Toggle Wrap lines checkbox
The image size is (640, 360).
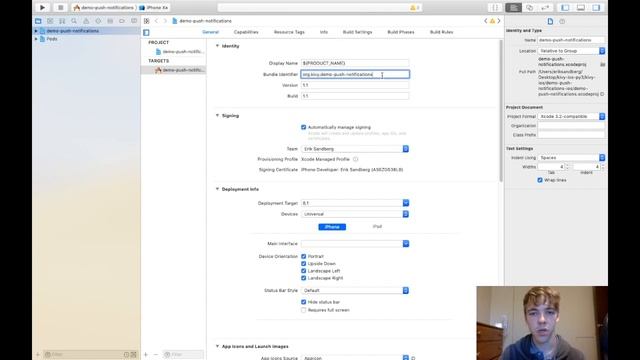click(540, 180)
